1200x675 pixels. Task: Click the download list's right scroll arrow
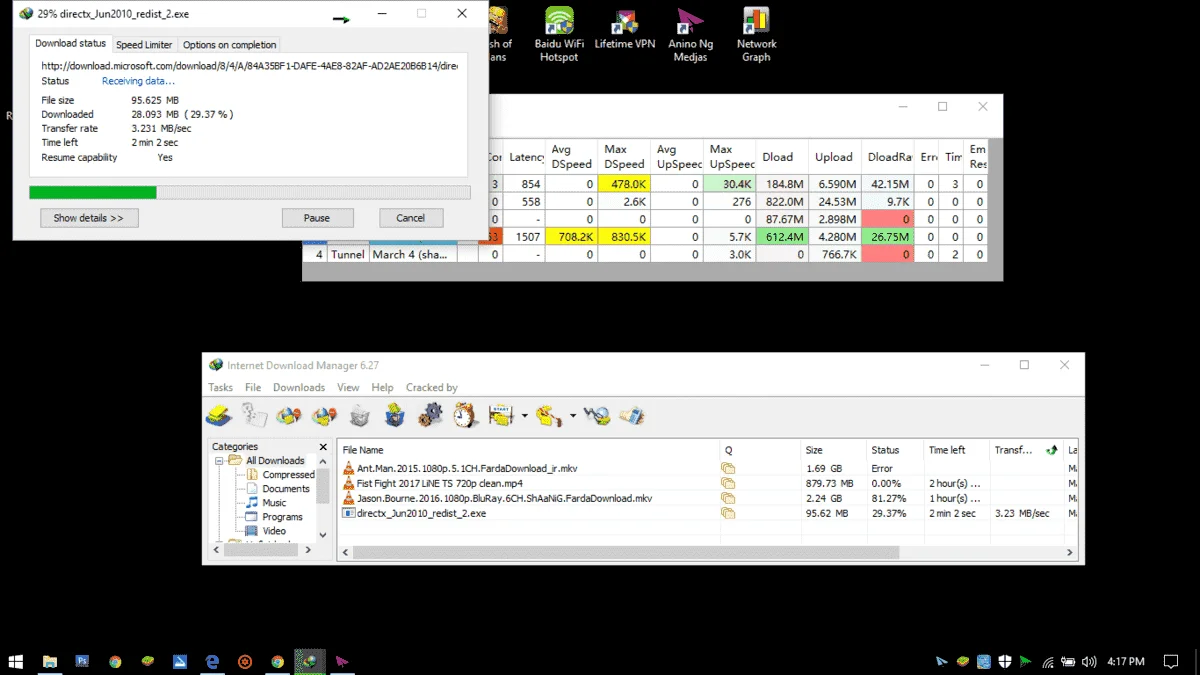[x=1070, y=552]
